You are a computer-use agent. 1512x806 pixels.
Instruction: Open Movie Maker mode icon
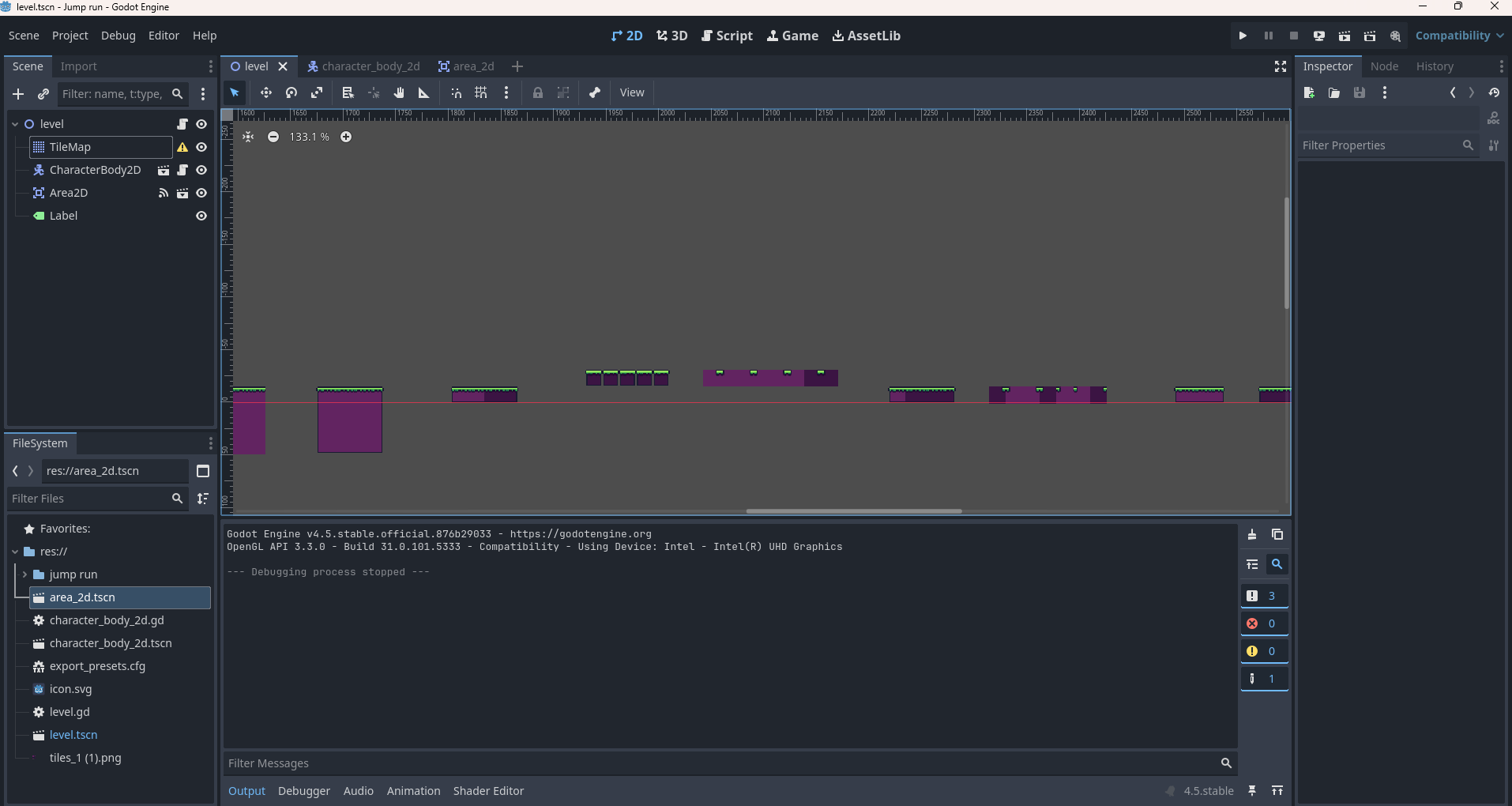[x=1395, y=36]
